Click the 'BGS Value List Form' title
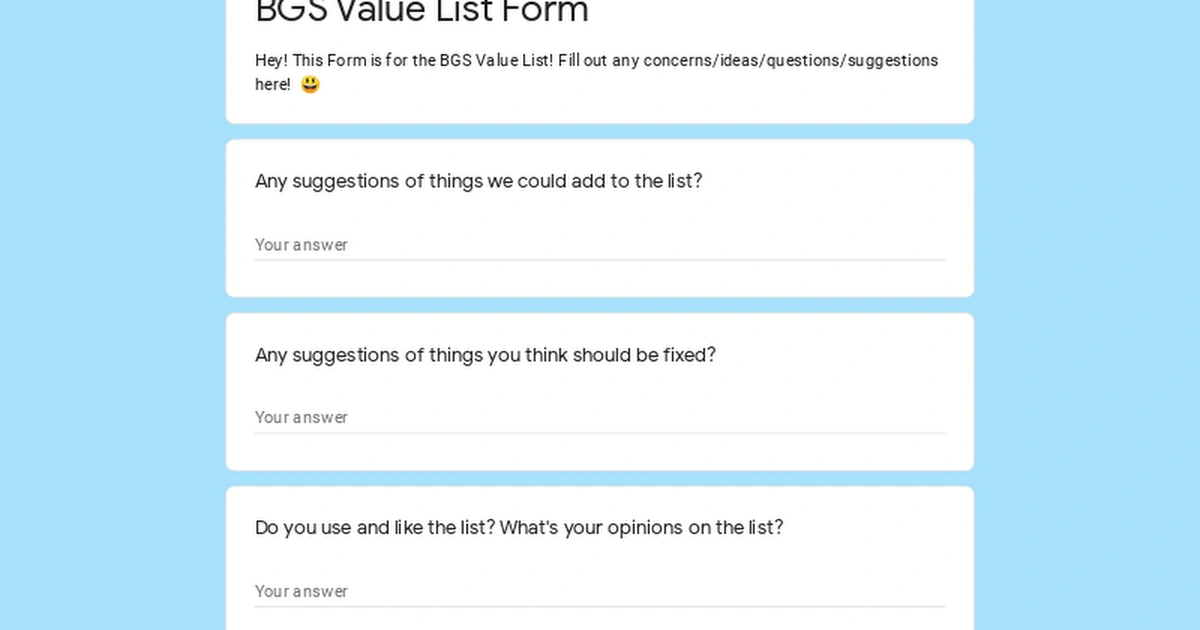This screenshot has width=1200, height=630. pos(421,13)
